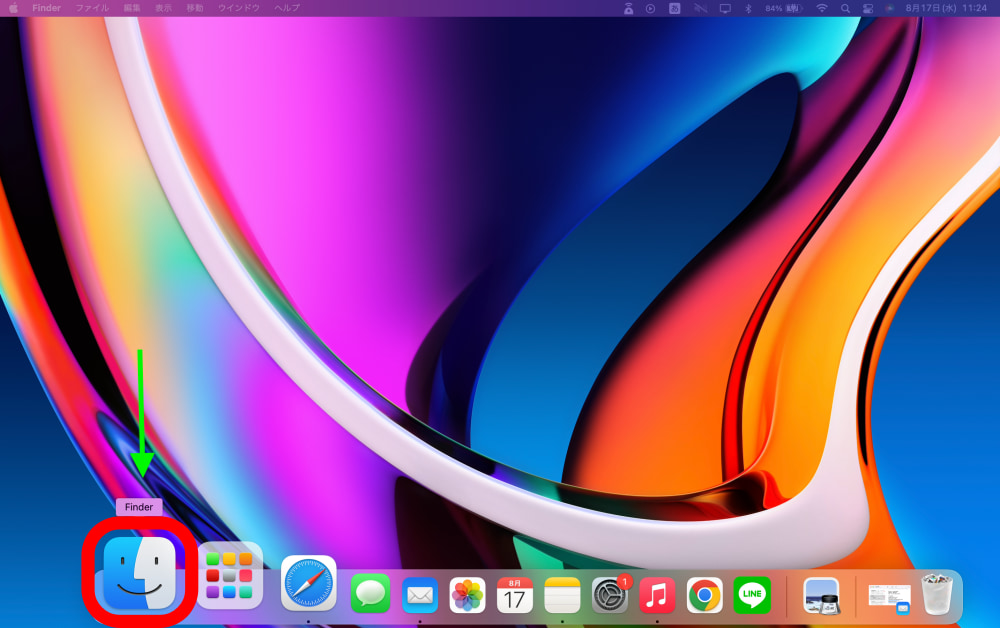
Task: Open the LINE app
Action: click(x=752, y=595)
